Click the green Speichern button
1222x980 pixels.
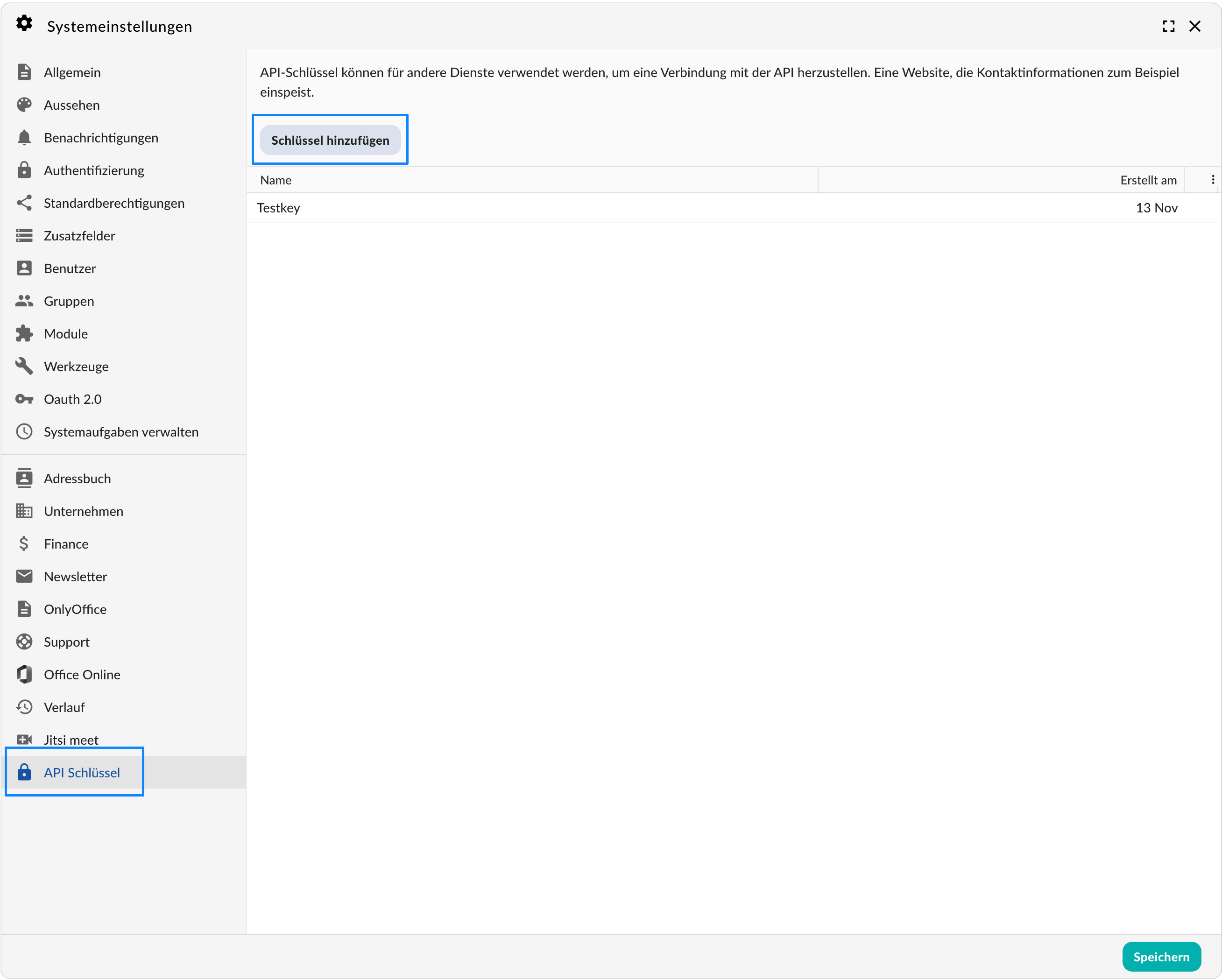(x=1161, y=957)
